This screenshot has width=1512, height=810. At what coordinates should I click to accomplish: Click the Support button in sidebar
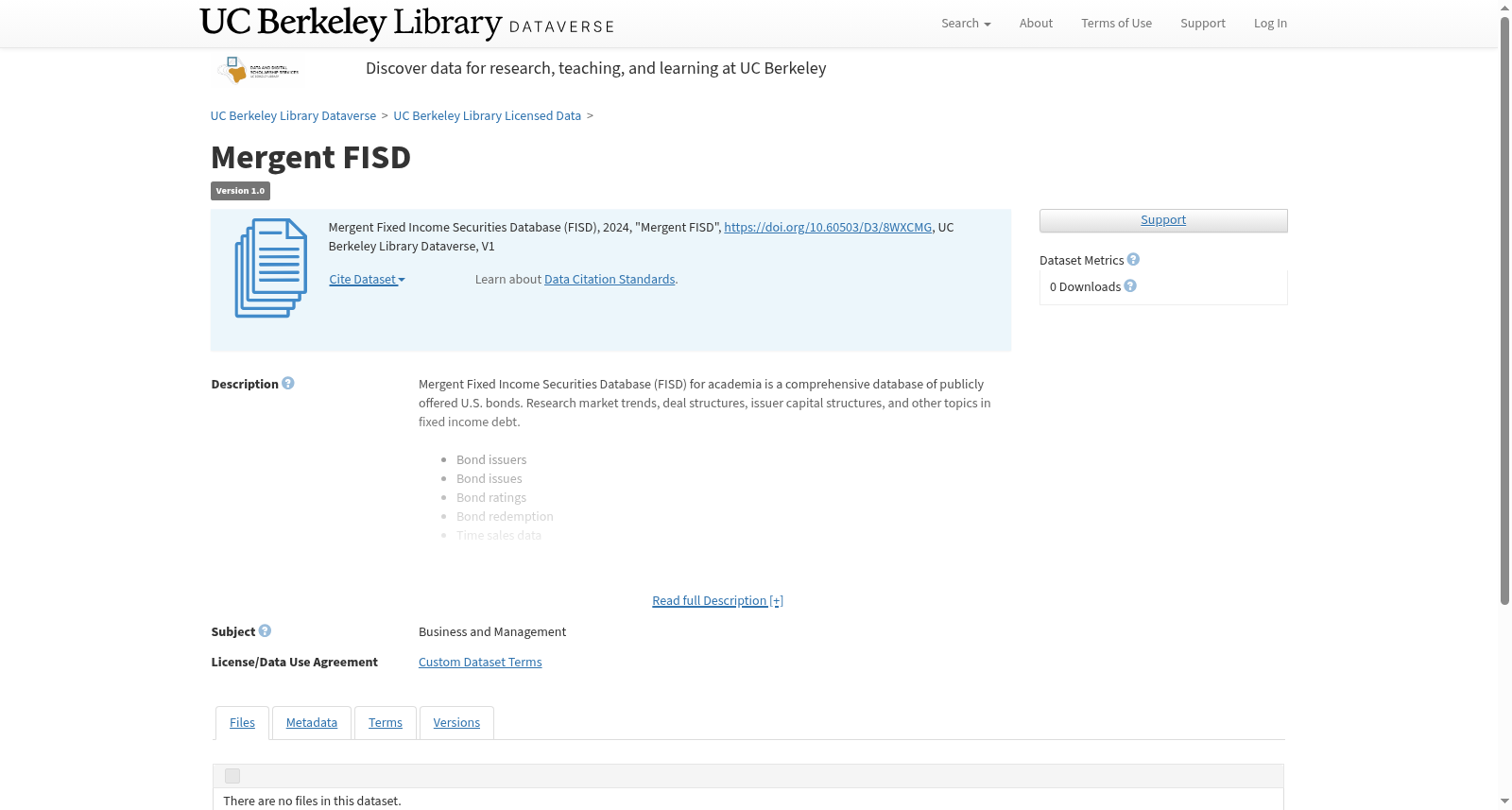coord(1163,220)
